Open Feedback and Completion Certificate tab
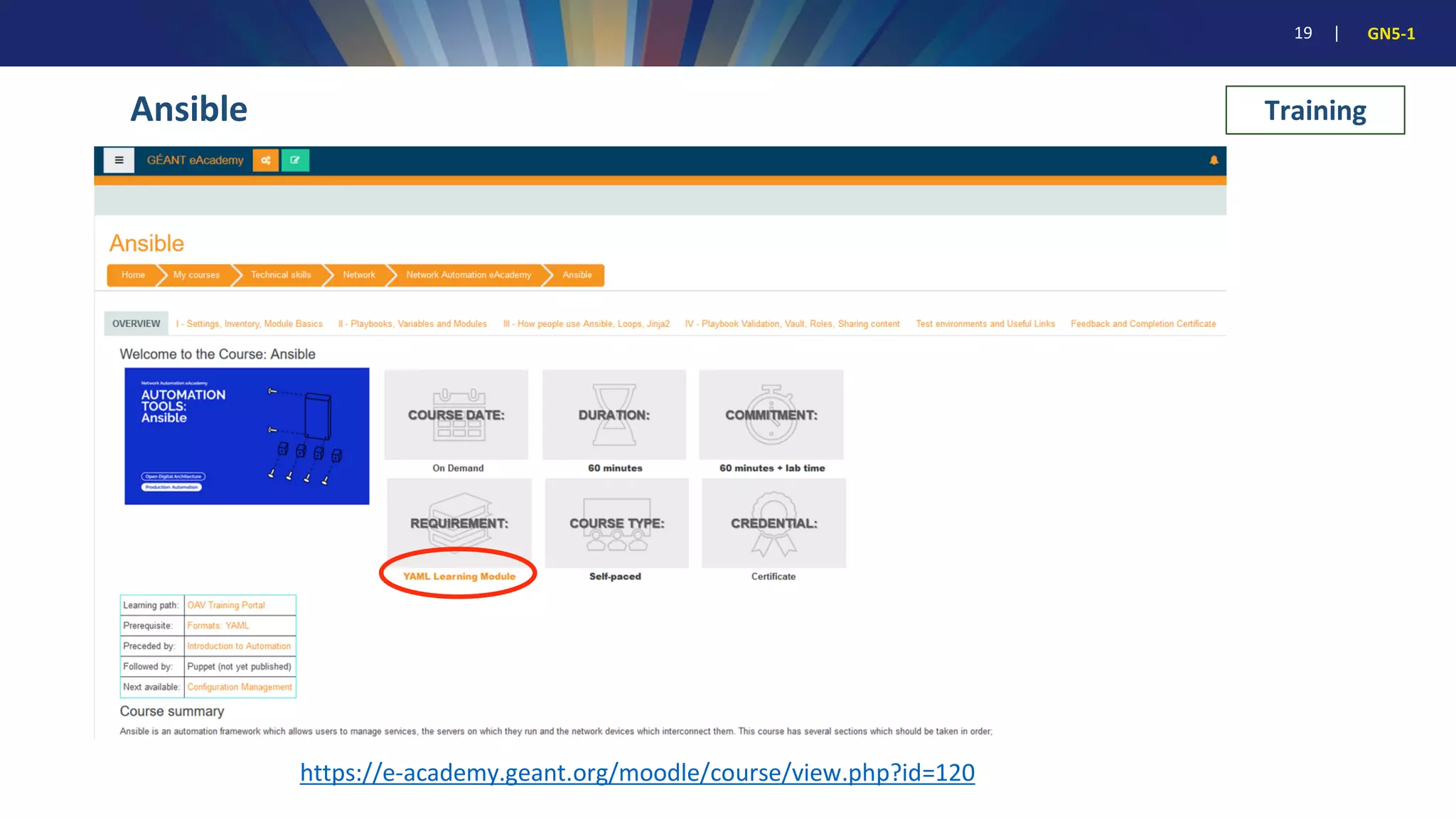 click(1142, 323)
